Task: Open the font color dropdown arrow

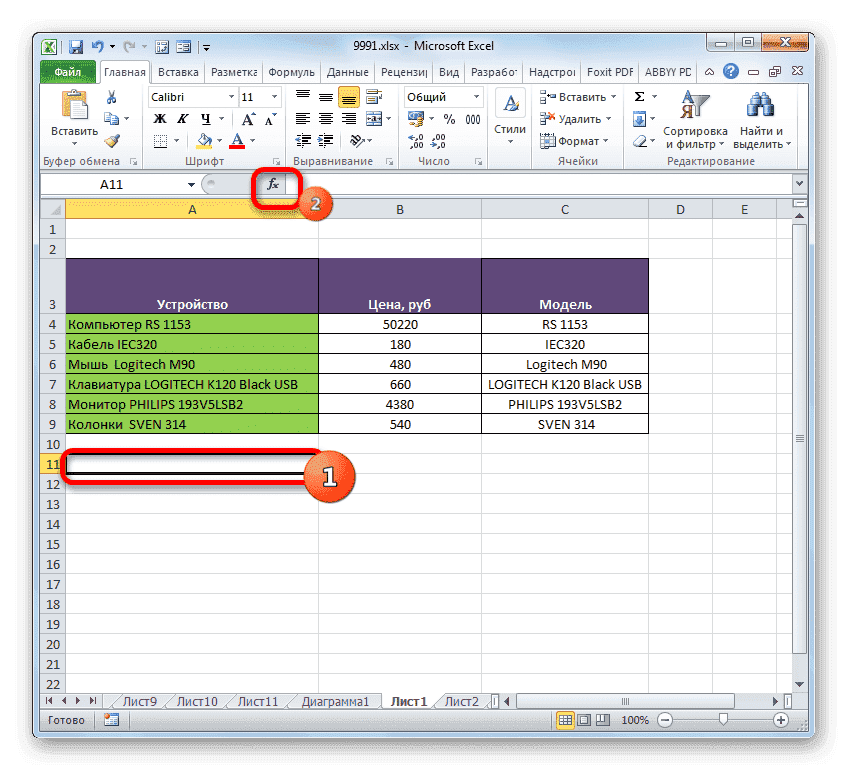Action: click(252, 139)
